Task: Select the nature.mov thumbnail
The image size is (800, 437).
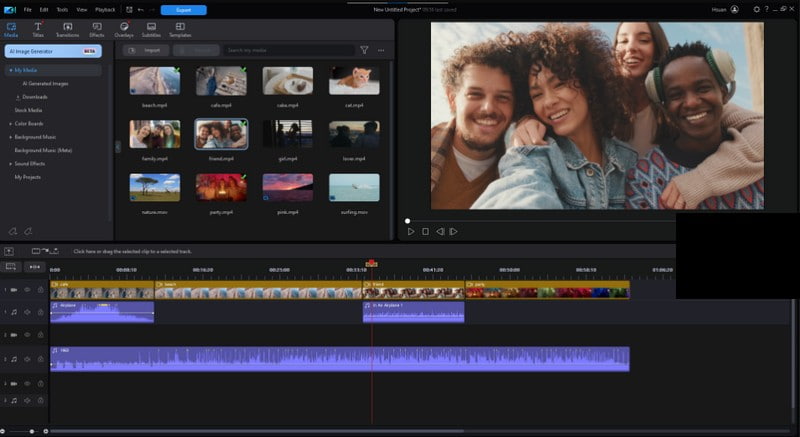Action: click(x=155, y=187)
